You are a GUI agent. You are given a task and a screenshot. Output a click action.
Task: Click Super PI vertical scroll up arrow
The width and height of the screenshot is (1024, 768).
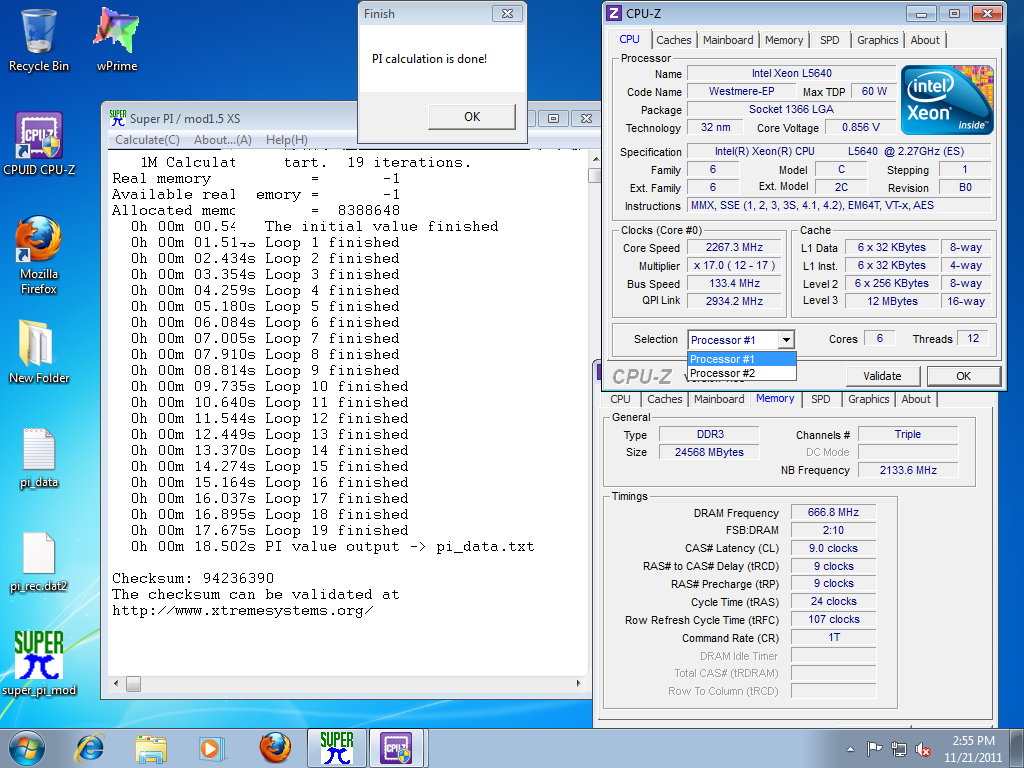tap(594, 159)
